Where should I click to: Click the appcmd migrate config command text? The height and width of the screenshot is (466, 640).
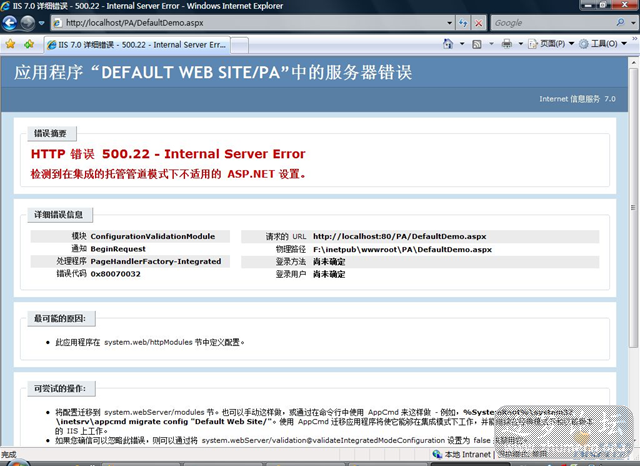point(164,422)
